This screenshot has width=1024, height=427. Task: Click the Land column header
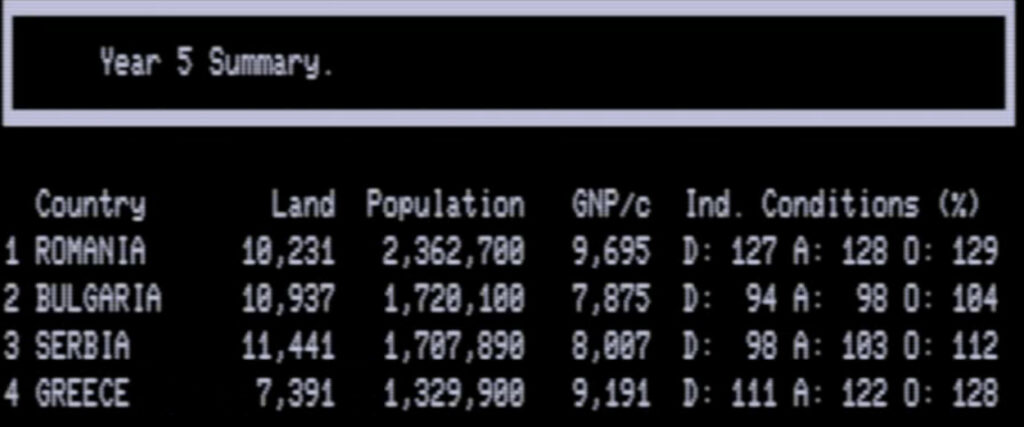[x=303, y=204]
